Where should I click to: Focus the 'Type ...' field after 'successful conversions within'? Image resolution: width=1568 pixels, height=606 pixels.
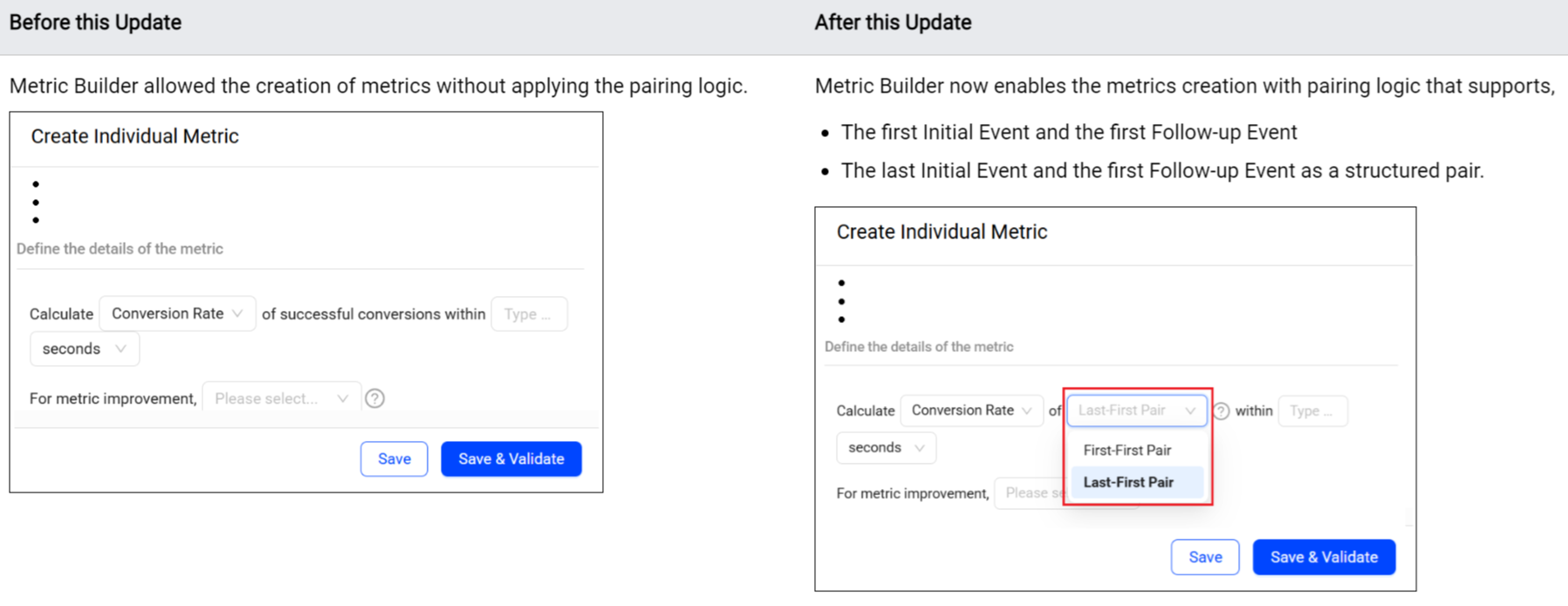529,314
